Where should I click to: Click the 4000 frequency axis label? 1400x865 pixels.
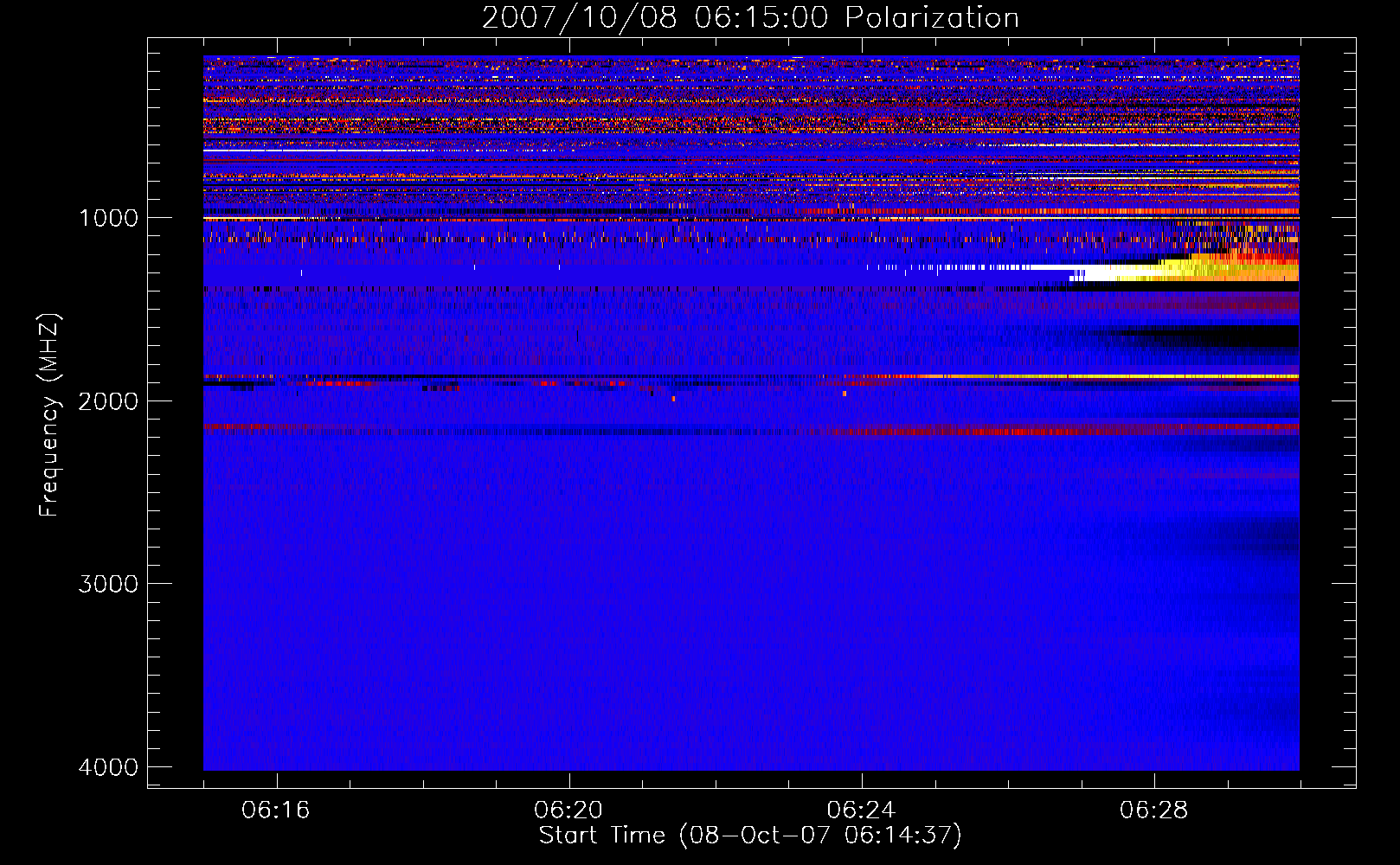coord(108,767)
